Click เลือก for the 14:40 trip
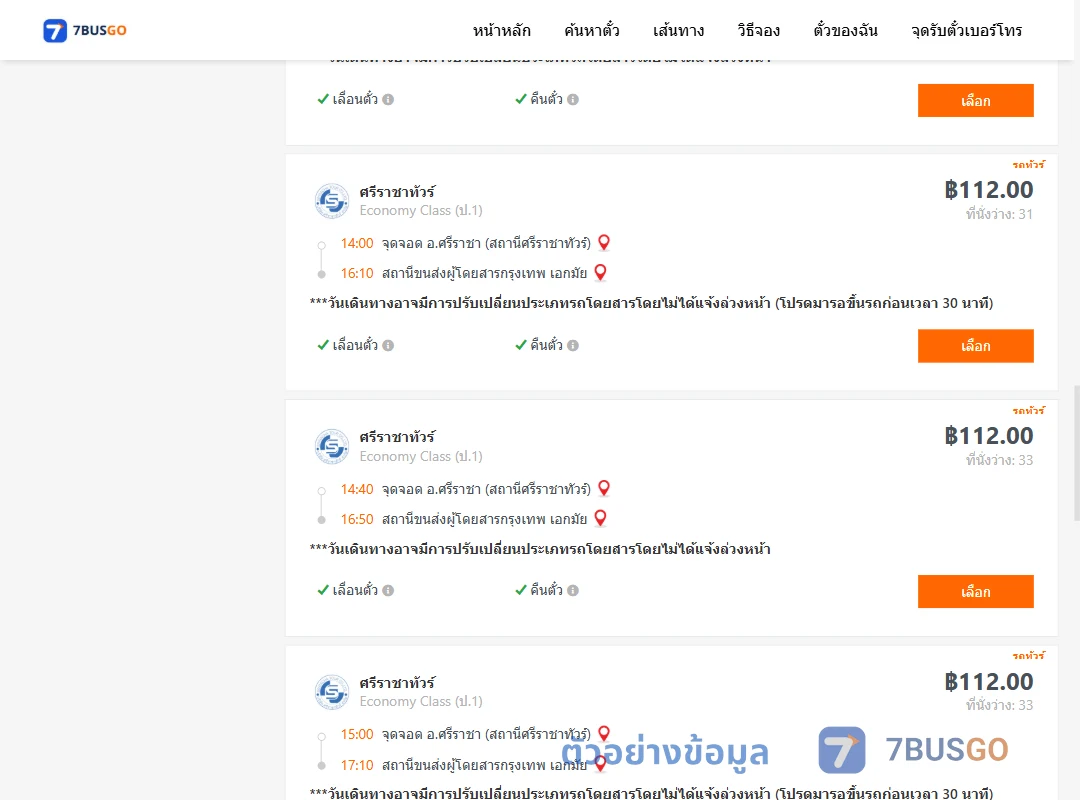The height and width of the screenshot is (800, 1080). [975, 591]
